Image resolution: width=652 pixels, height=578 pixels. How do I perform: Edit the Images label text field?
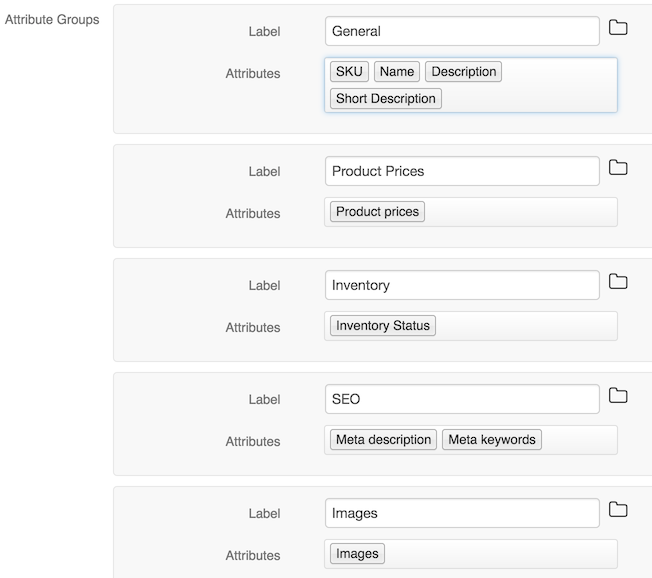point(462,513)
